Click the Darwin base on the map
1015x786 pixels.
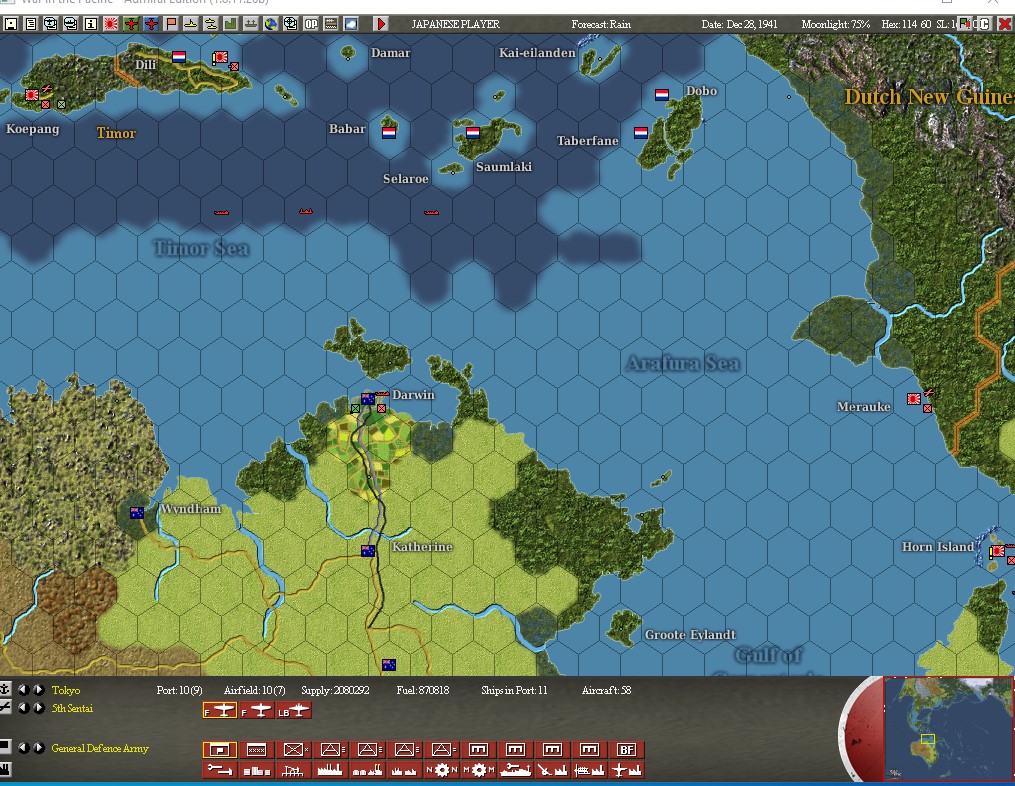368,399
